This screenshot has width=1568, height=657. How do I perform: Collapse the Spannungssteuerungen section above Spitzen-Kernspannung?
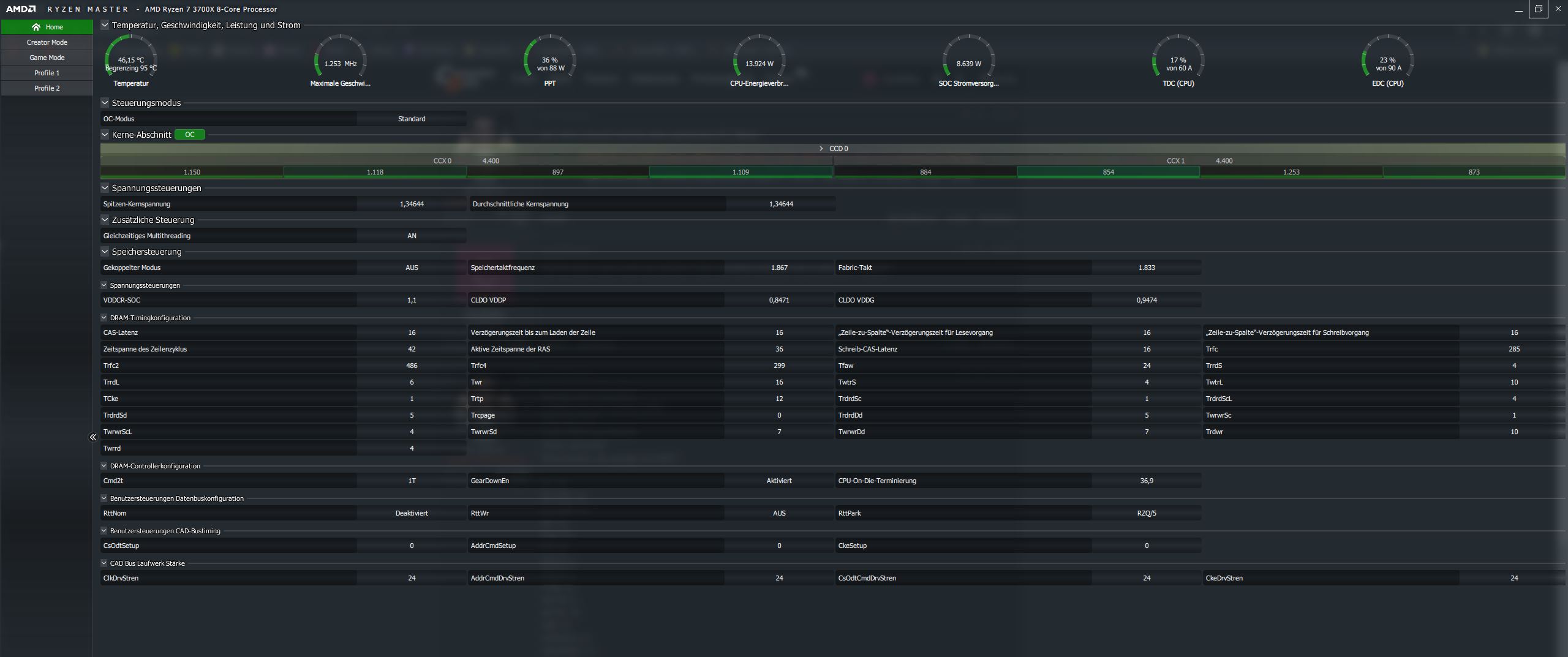coord(105,188)
